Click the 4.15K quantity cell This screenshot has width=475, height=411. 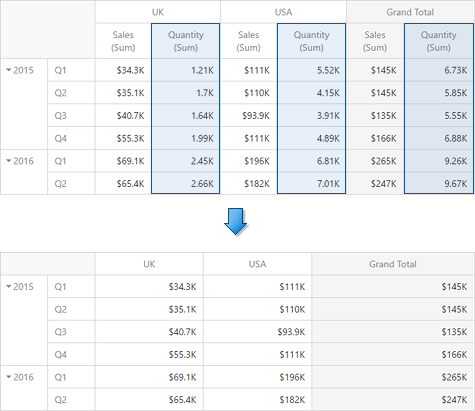pos(311,93)
